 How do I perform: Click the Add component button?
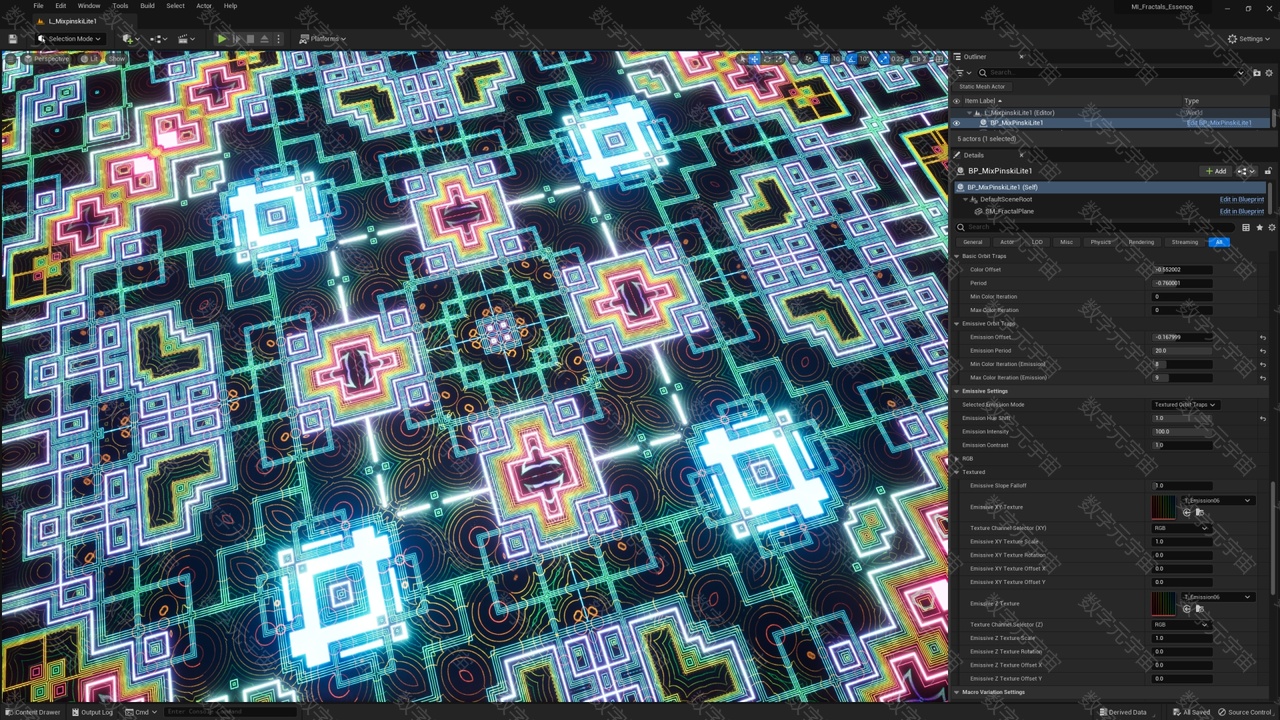pos(1215,171)
